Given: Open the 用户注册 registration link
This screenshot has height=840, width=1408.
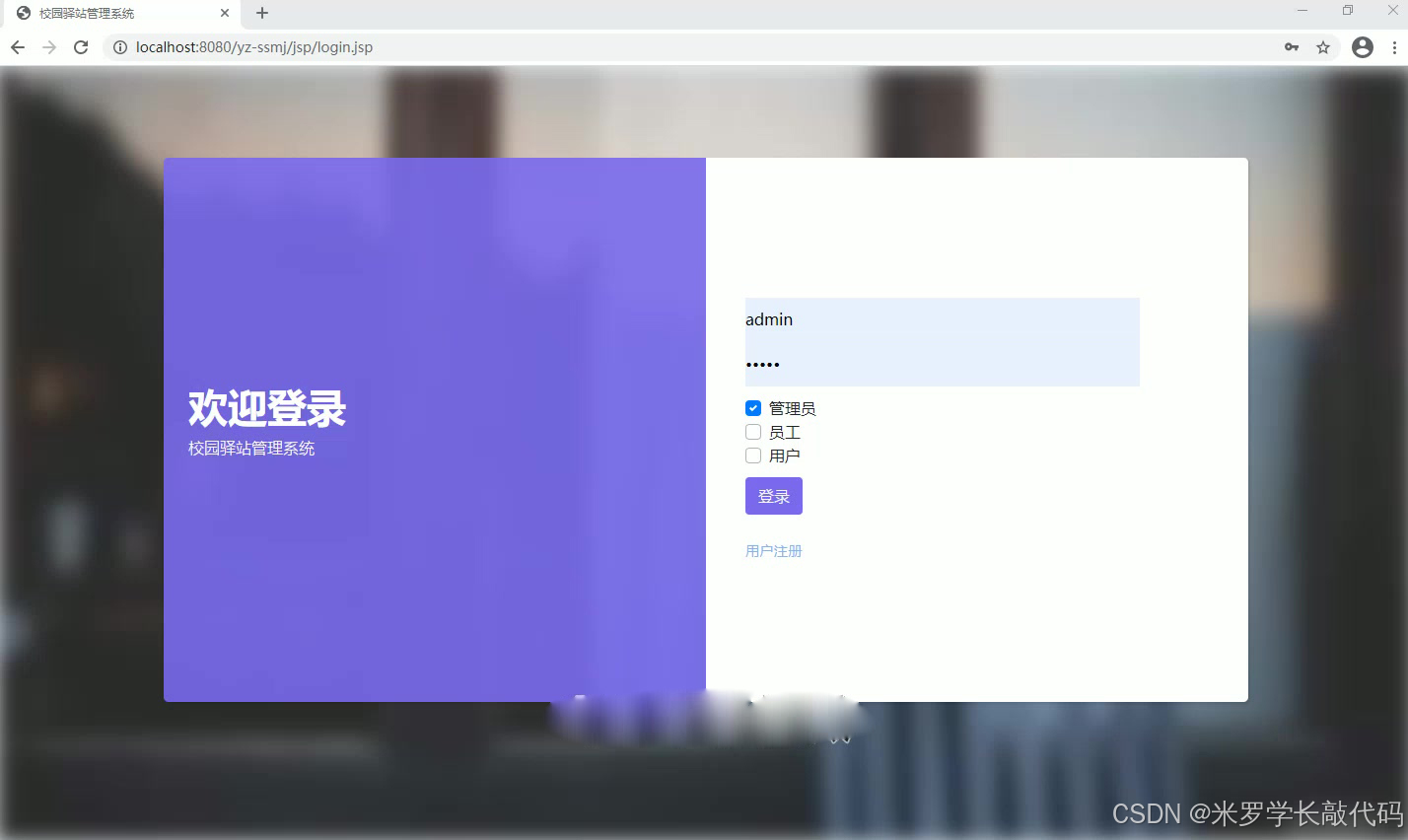Looking at the screenshot, I should point(773,550).
